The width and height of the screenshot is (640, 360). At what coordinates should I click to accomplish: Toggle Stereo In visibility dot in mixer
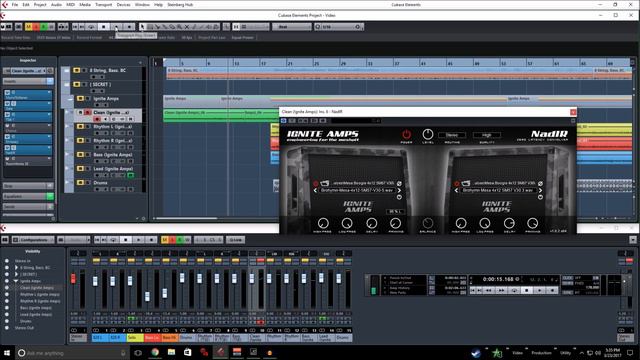pyautogui.click(x=7, y=261)
